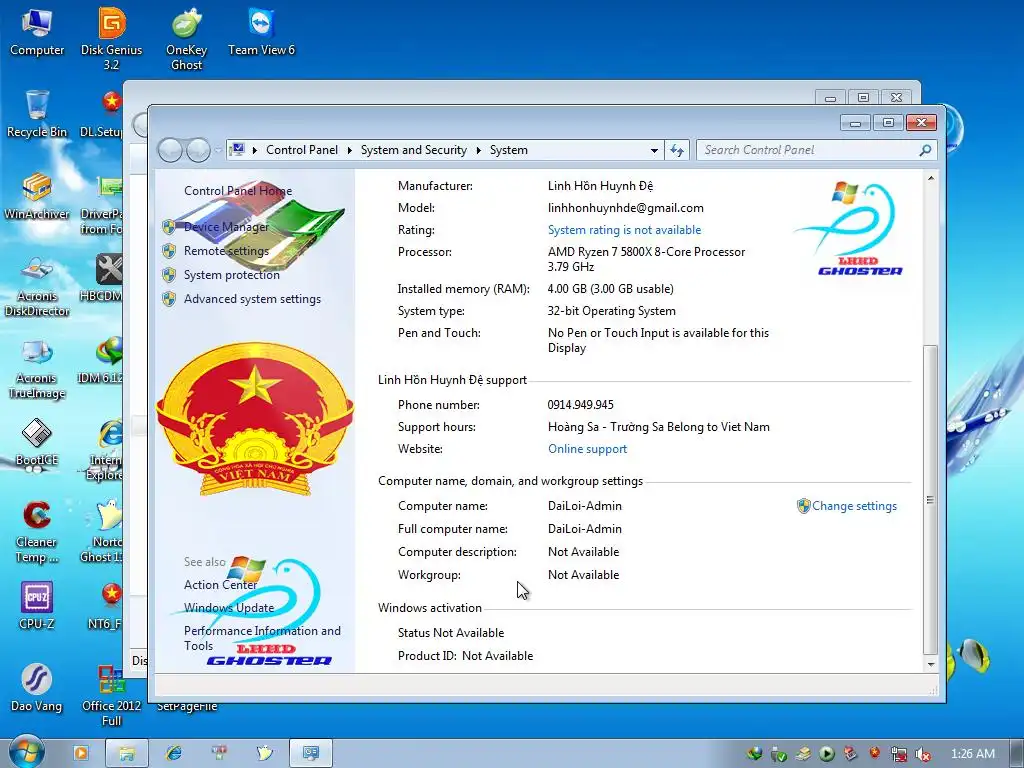Click the taskbar clock showing 1:26 AM
Screen dimensions: 1024x768
[x=972, y=754]
